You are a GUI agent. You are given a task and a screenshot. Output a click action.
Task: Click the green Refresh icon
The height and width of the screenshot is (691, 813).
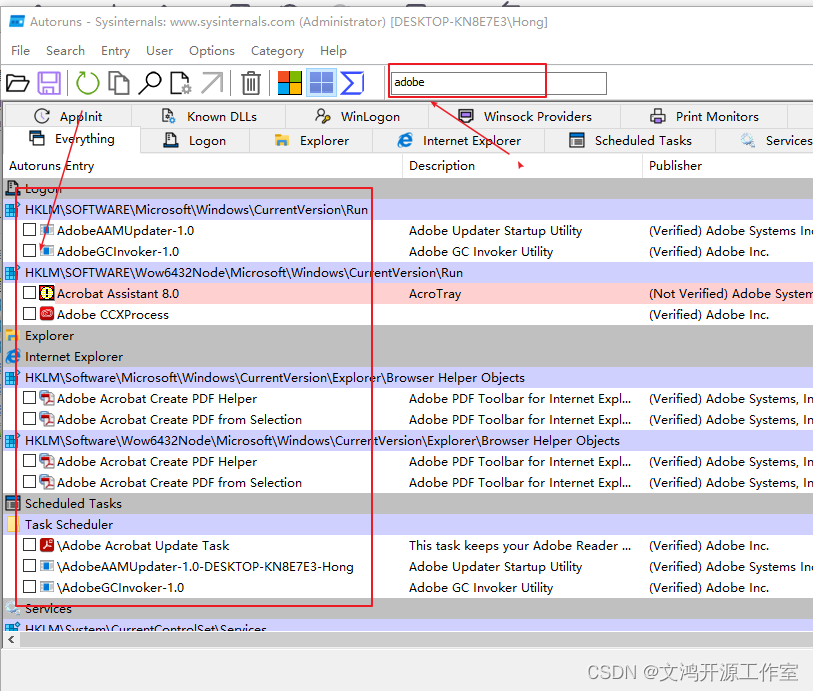pos(87,83)
